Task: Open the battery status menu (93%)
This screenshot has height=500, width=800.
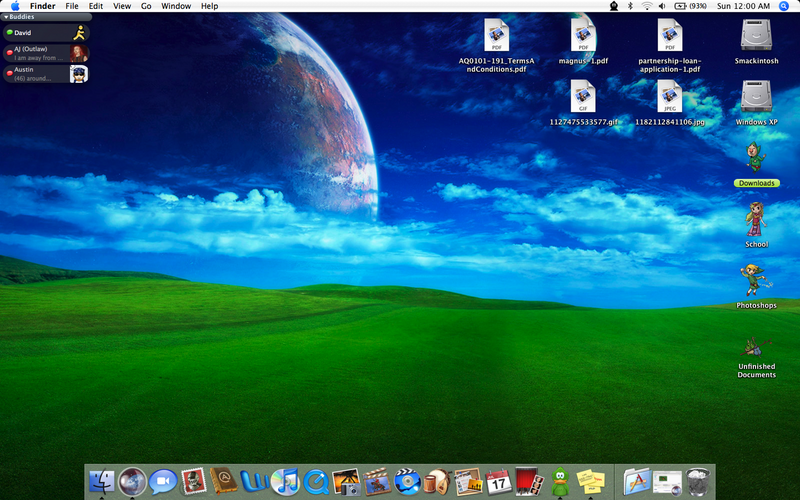Action: (x=690, y=6)
